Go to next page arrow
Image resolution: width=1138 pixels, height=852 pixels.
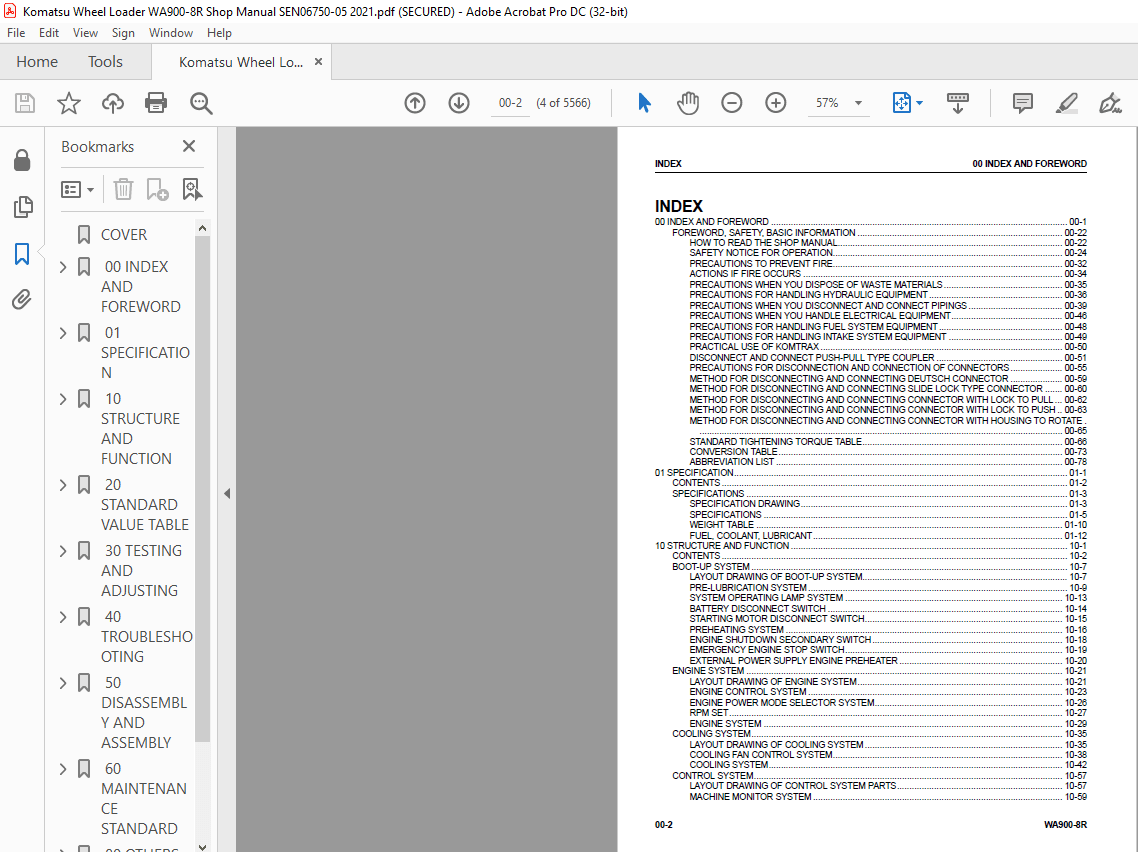point(459,103)
